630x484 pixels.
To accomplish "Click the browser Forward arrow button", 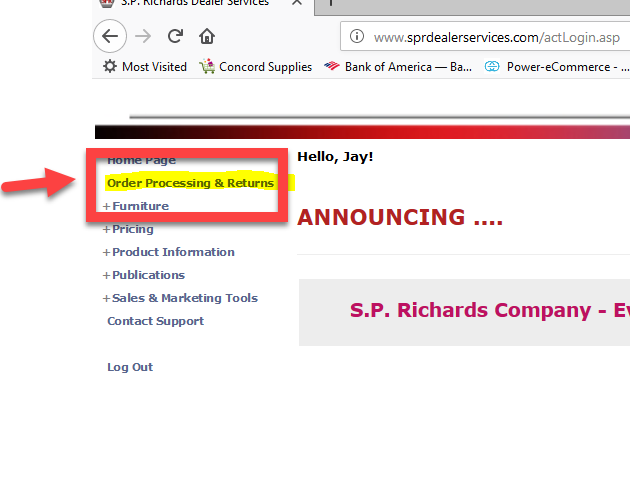I will pos(143,37).
